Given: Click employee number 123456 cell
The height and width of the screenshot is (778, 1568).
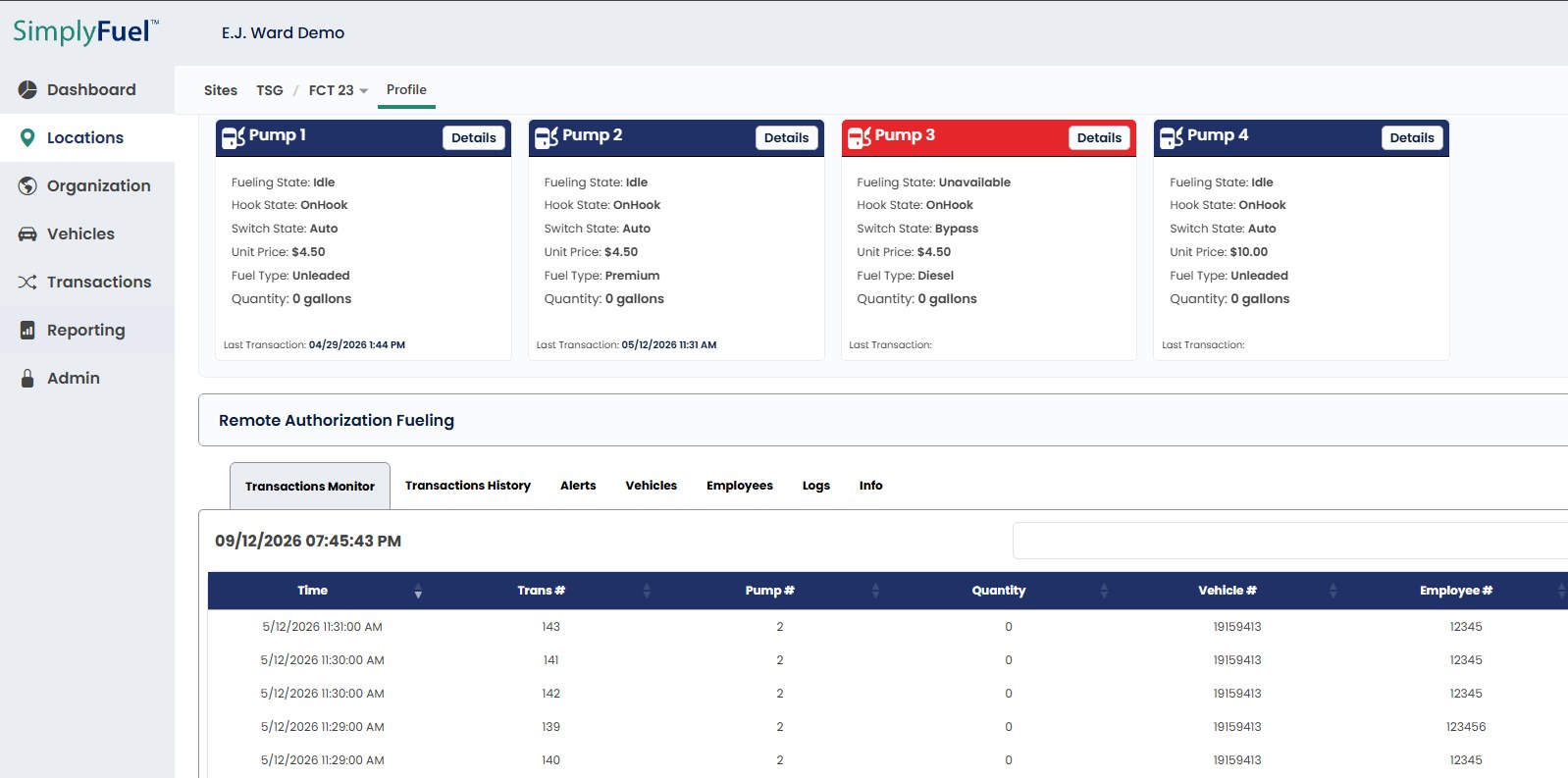Looking at the screenshot, I should pyautogui.click(x=1466, y=727).
